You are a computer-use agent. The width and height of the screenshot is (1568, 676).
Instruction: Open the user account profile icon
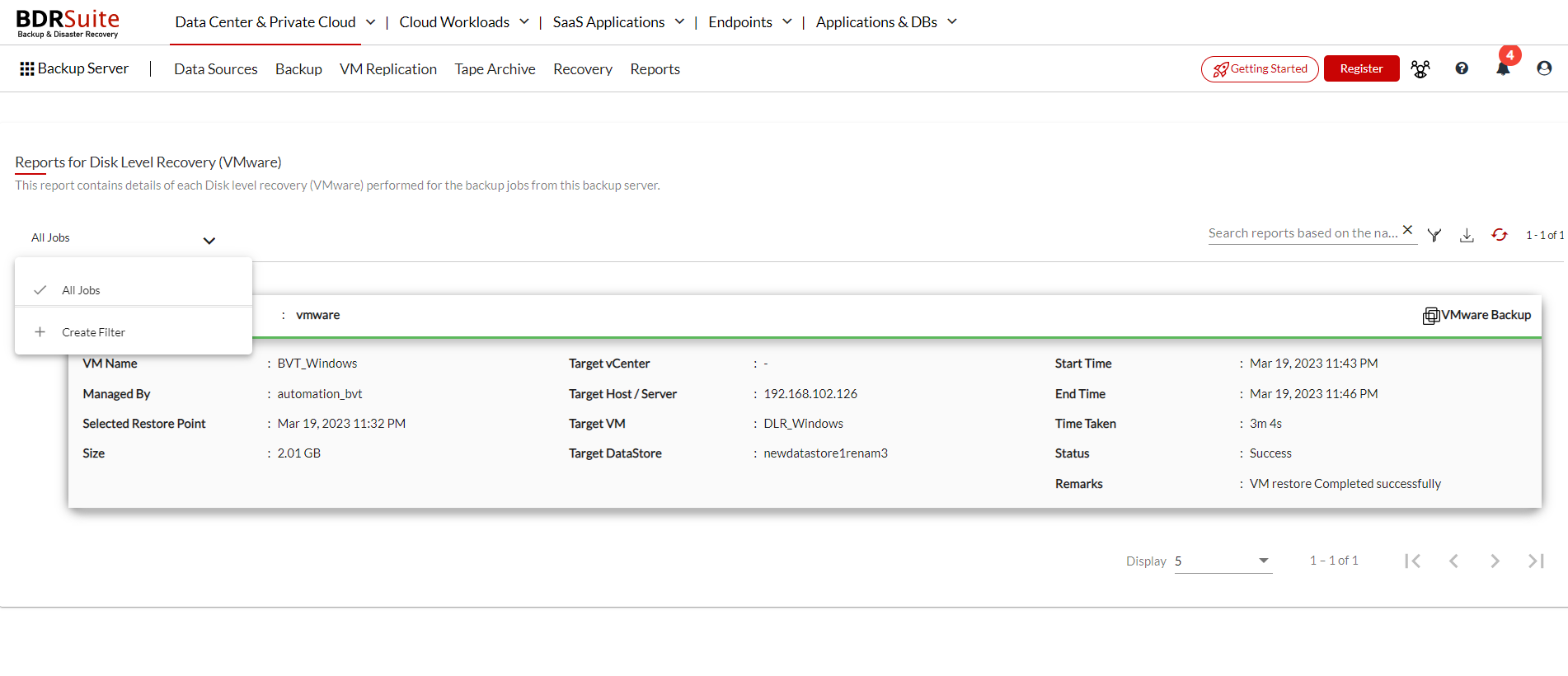pos(1544,68)
